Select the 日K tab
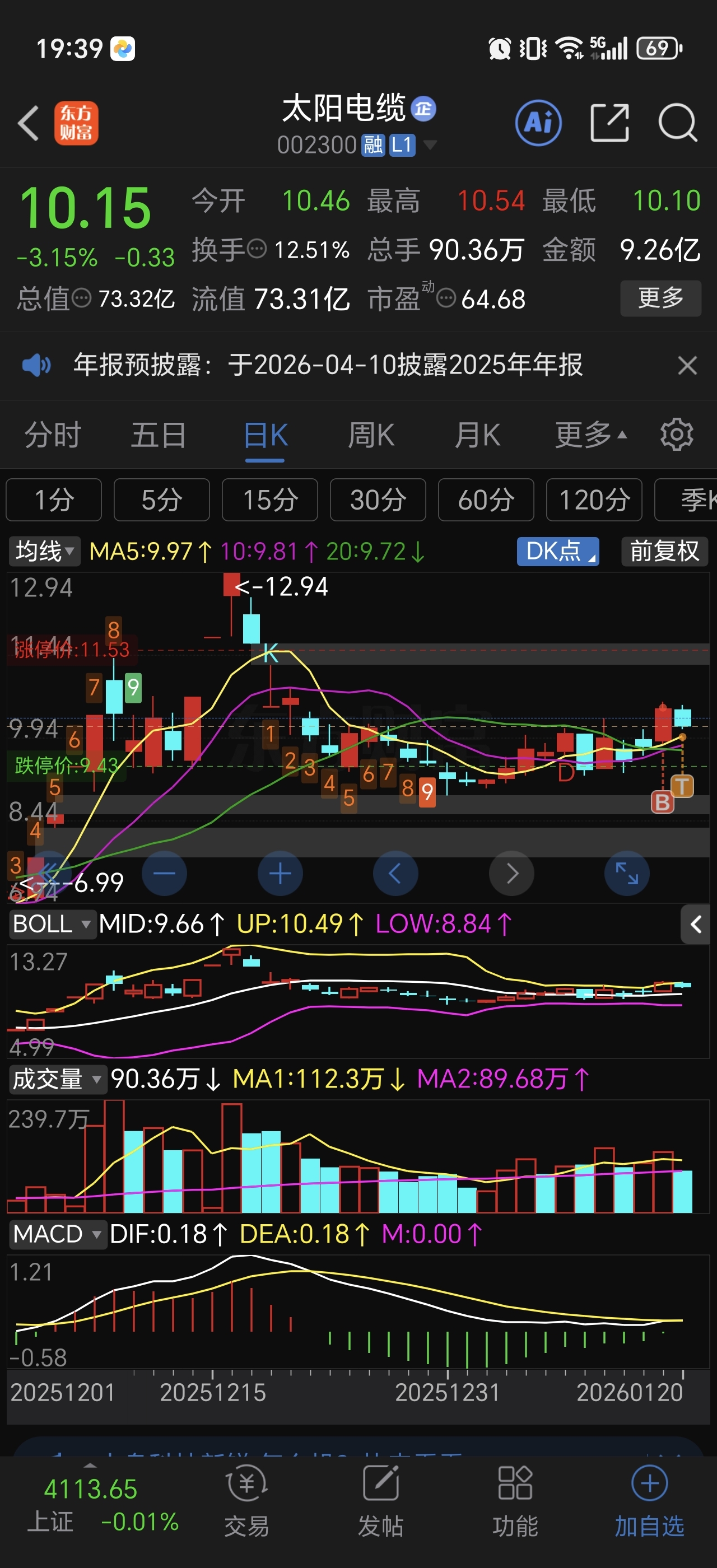The width and height of the screenshot is (717, 1568). coord(266,435)
